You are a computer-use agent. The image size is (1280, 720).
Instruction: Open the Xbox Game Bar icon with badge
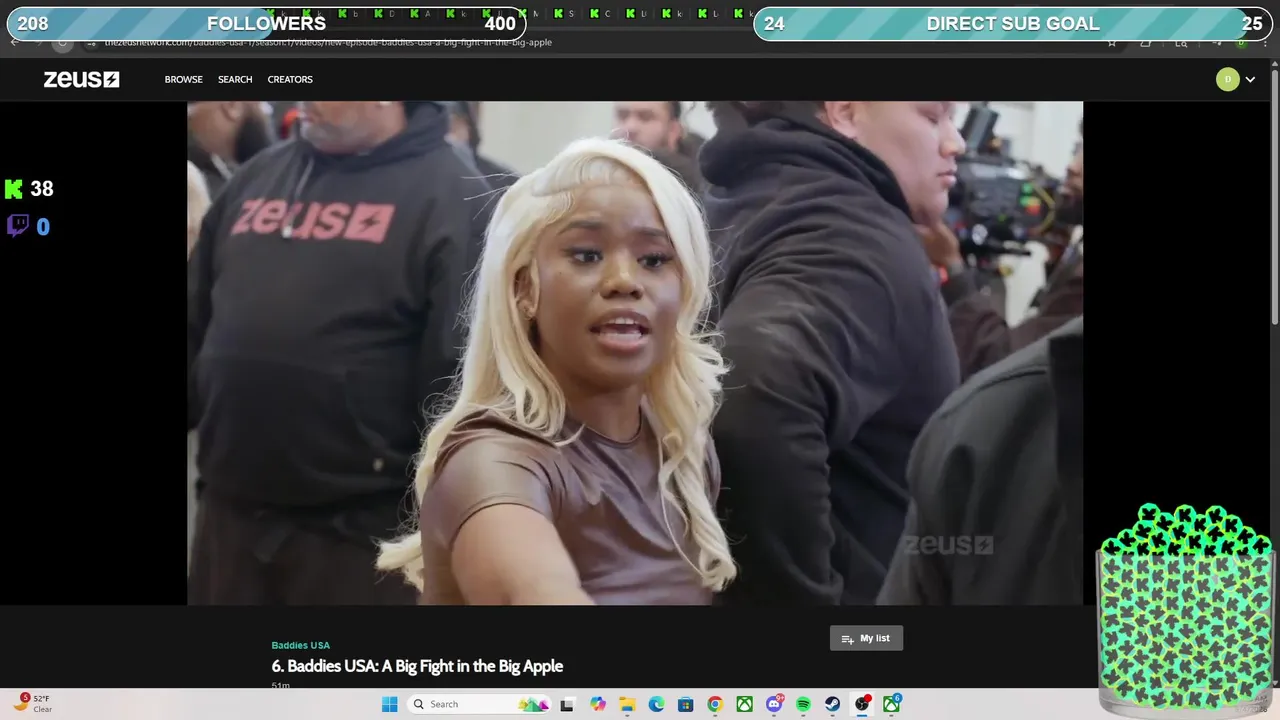tap(891, 704)
